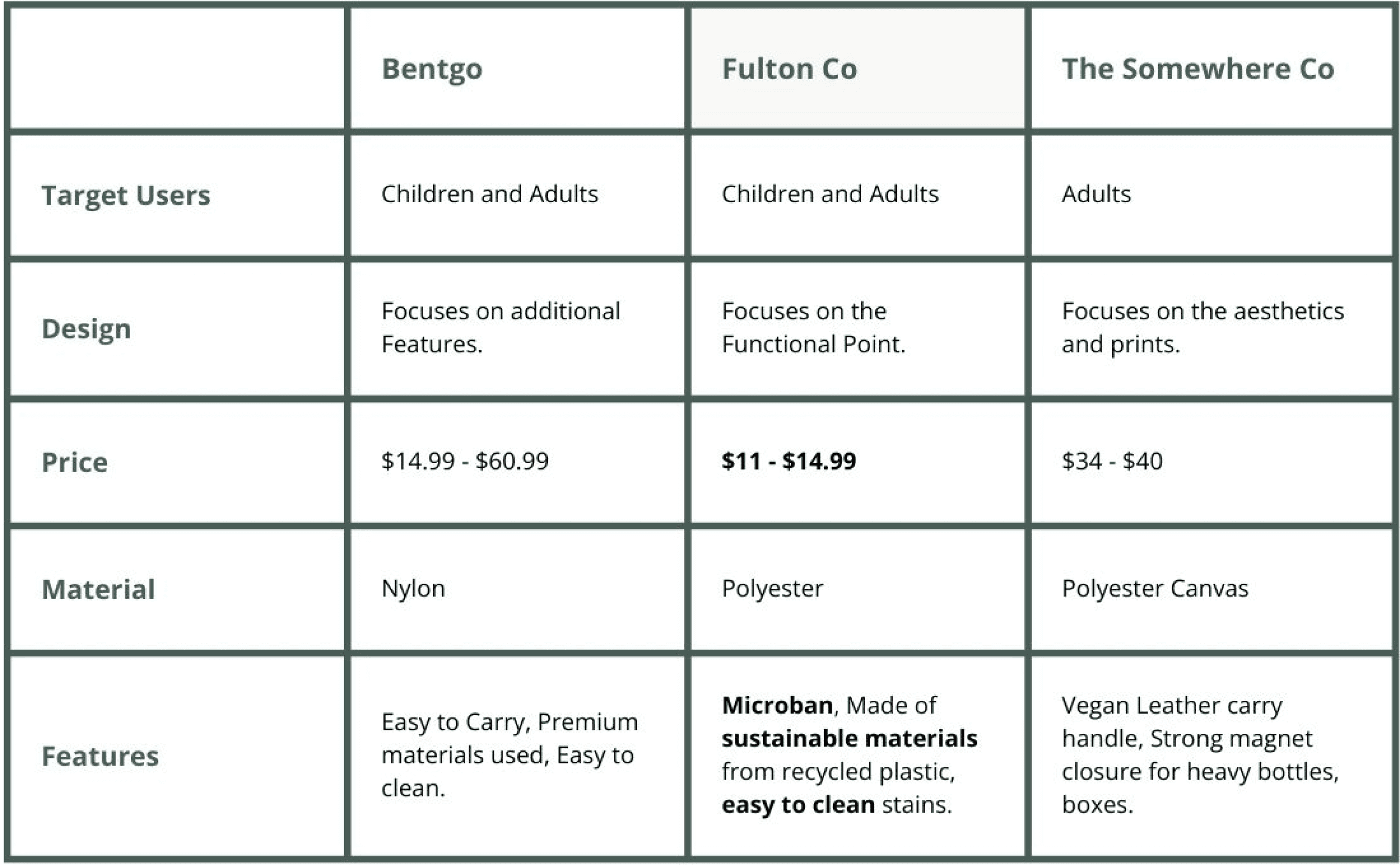Select the standalone 'Adults' target users cell
The height and width of the screenshot is (865, 1400).
point(1096,194)
